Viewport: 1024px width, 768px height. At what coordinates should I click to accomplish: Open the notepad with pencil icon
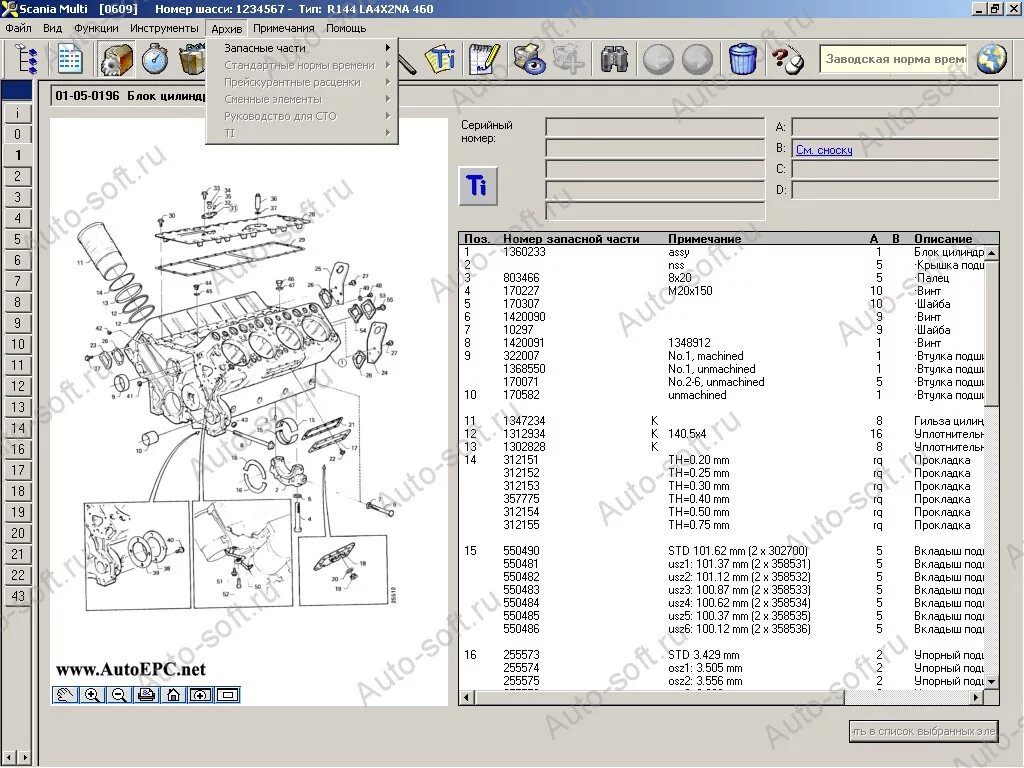pos(484,59)
